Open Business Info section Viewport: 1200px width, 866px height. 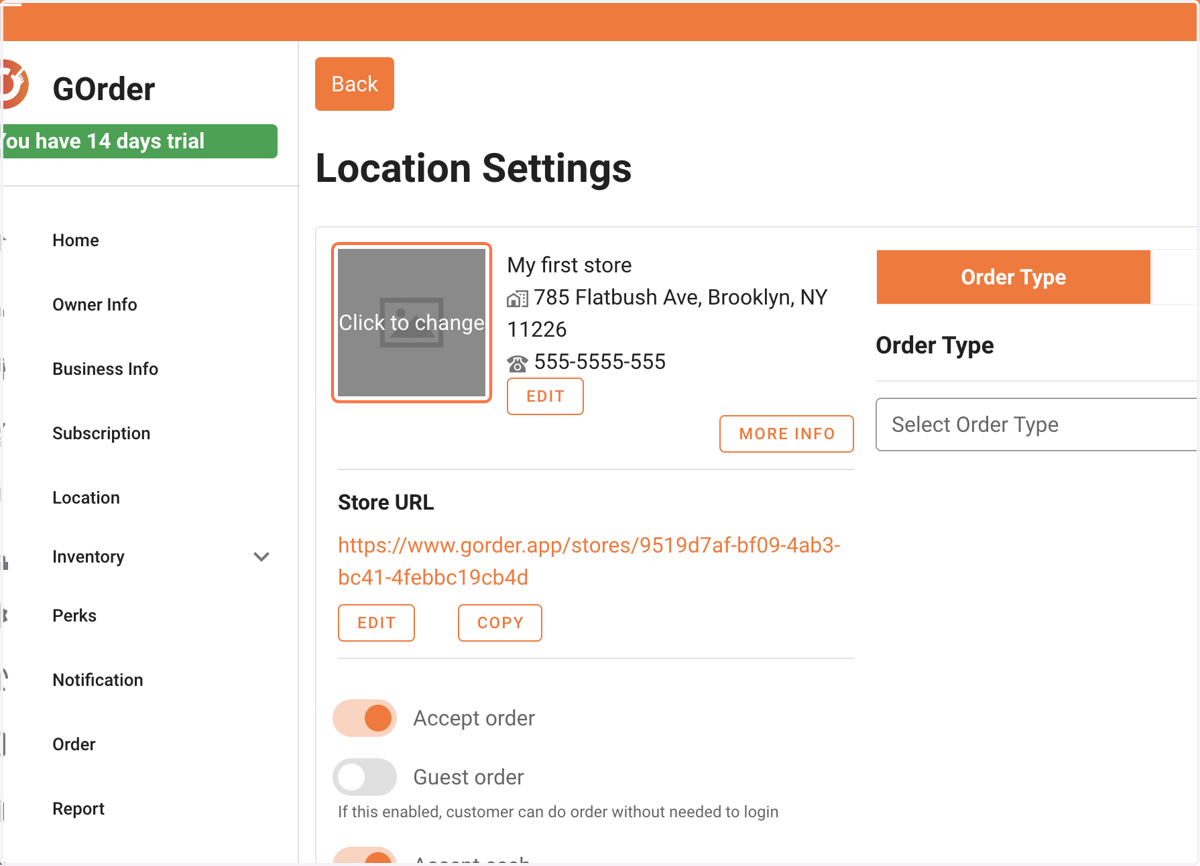[105, 369]
